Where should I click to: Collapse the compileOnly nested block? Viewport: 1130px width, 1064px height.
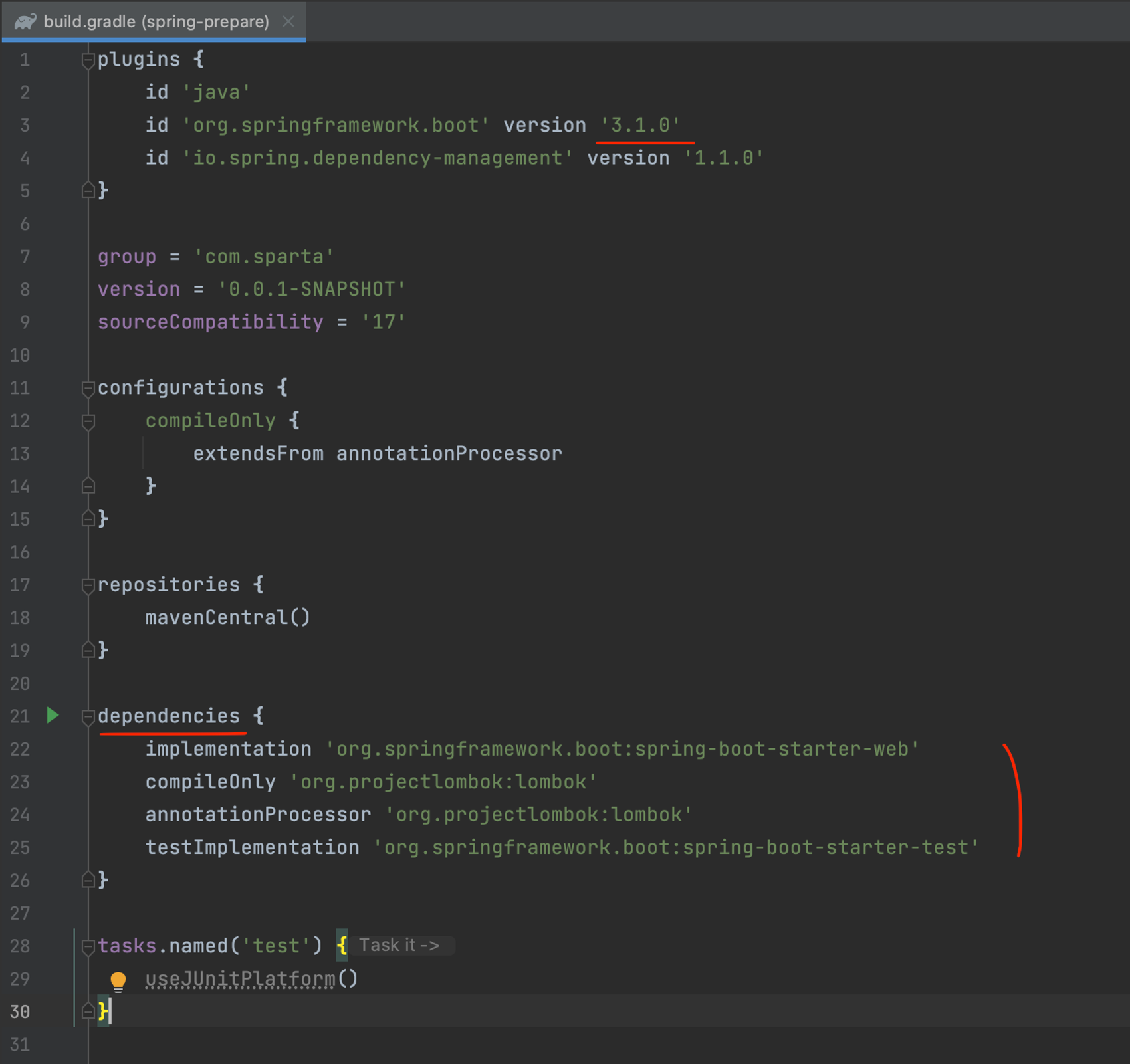[x=87, y=420]
